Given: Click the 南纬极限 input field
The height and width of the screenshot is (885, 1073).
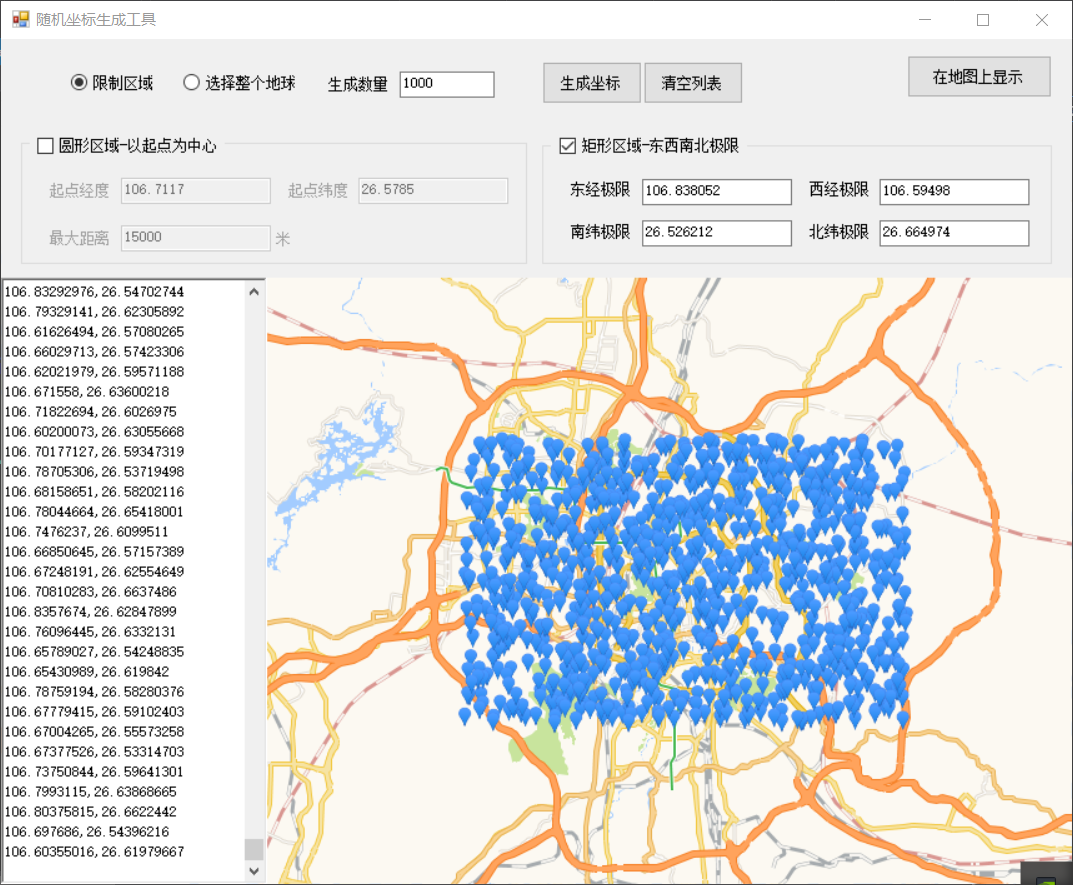Looking at the screenshot, I should click(x=716, y=233).
